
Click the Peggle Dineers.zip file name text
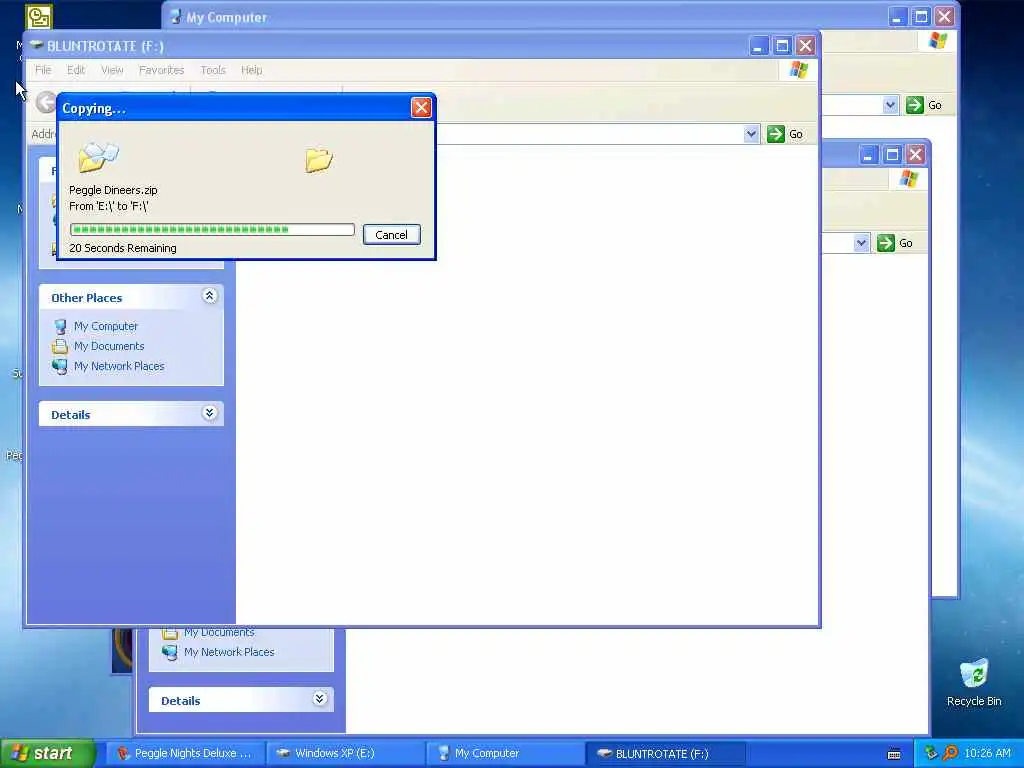click(113, 190)
